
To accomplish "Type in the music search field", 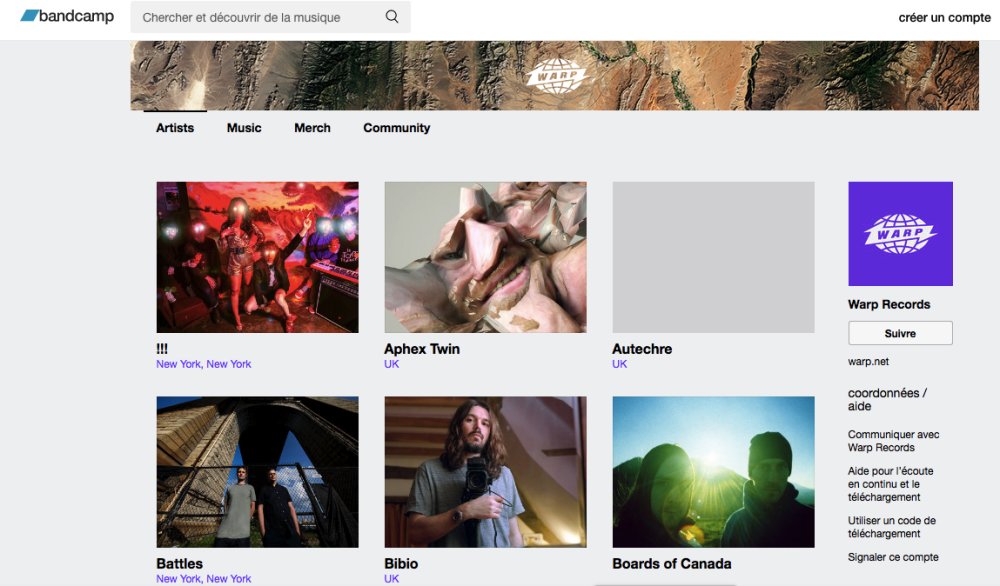I will (255, 17).
